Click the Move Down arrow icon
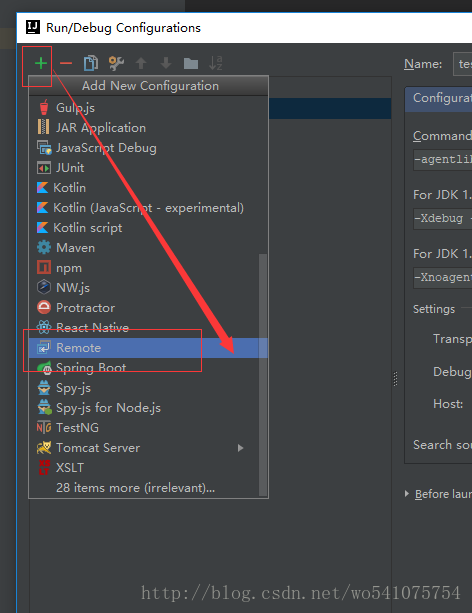The height and width of the screenshot is (613, 472). 166,63
